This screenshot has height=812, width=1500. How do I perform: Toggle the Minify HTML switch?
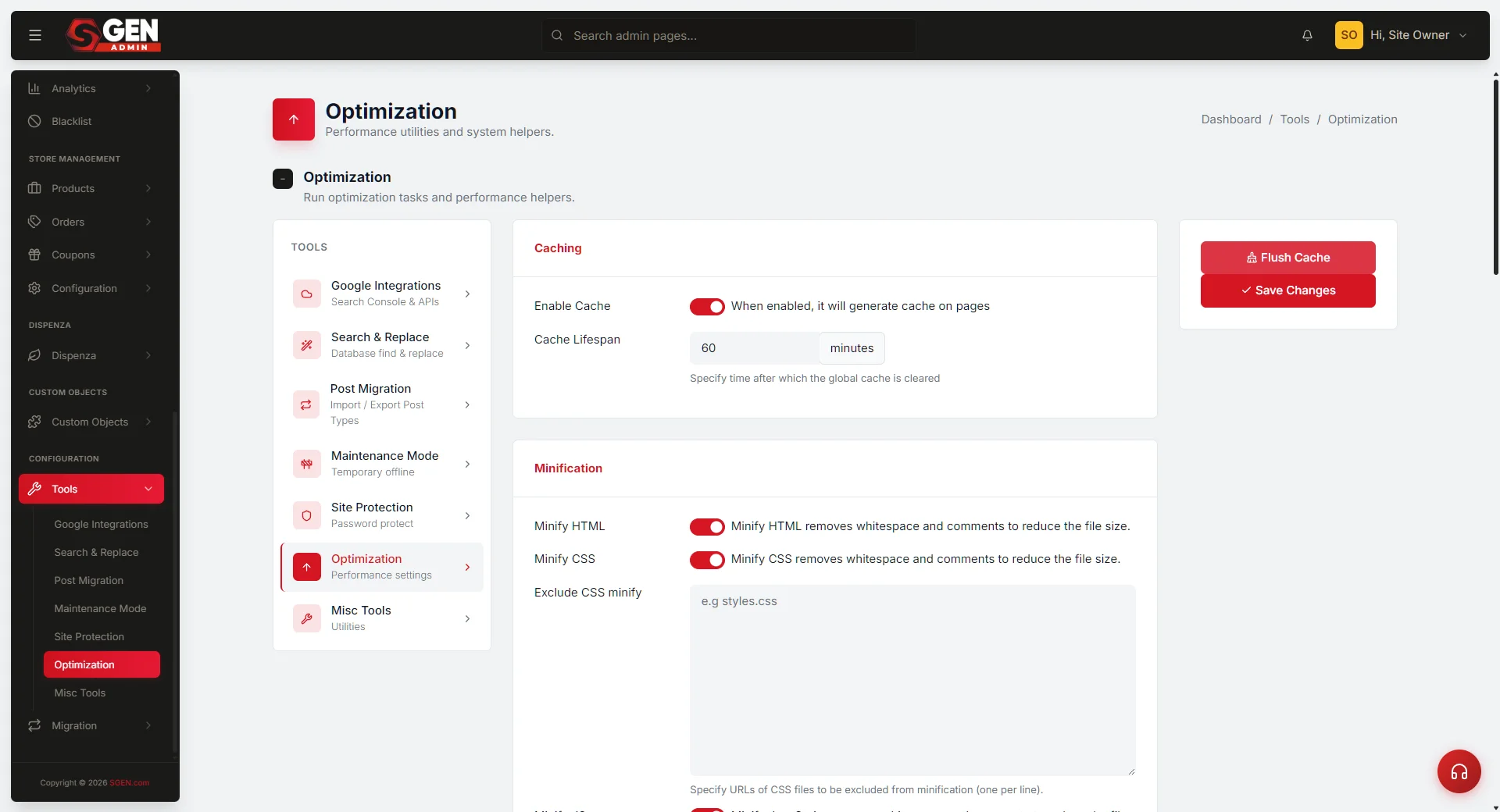pyautogui.click(x=707, y=527)
